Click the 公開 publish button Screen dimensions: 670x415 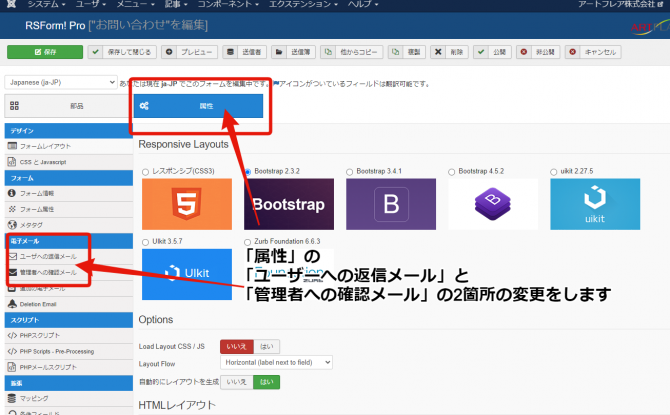[492, 52]
